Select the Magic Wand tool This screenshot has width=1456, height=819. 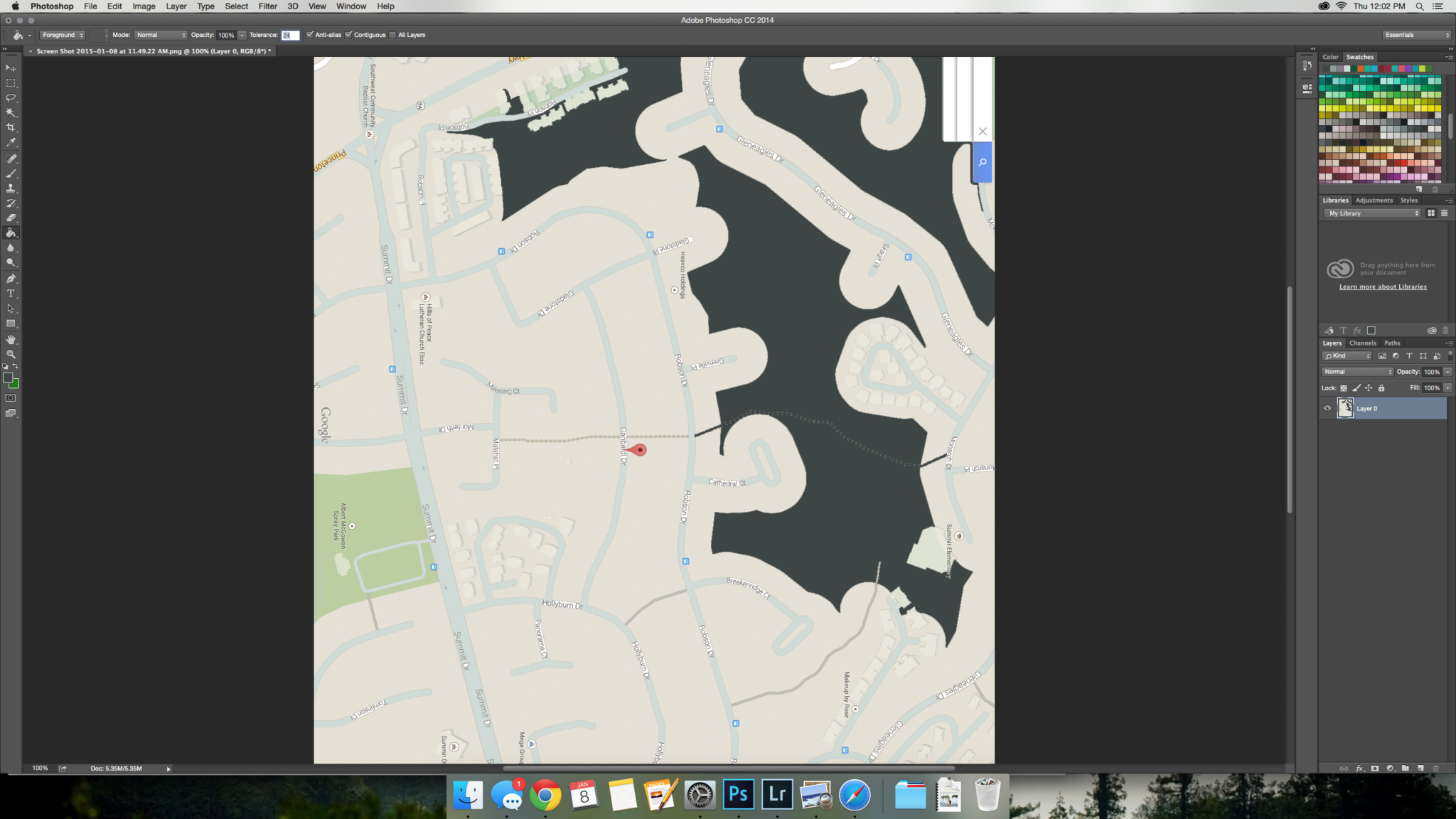(11, 112)
